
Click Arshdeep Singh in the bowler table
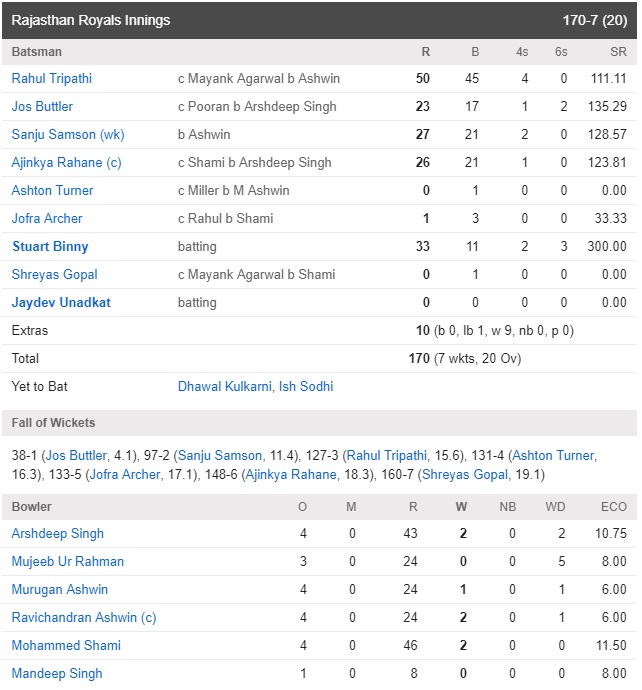coord(58,534)
